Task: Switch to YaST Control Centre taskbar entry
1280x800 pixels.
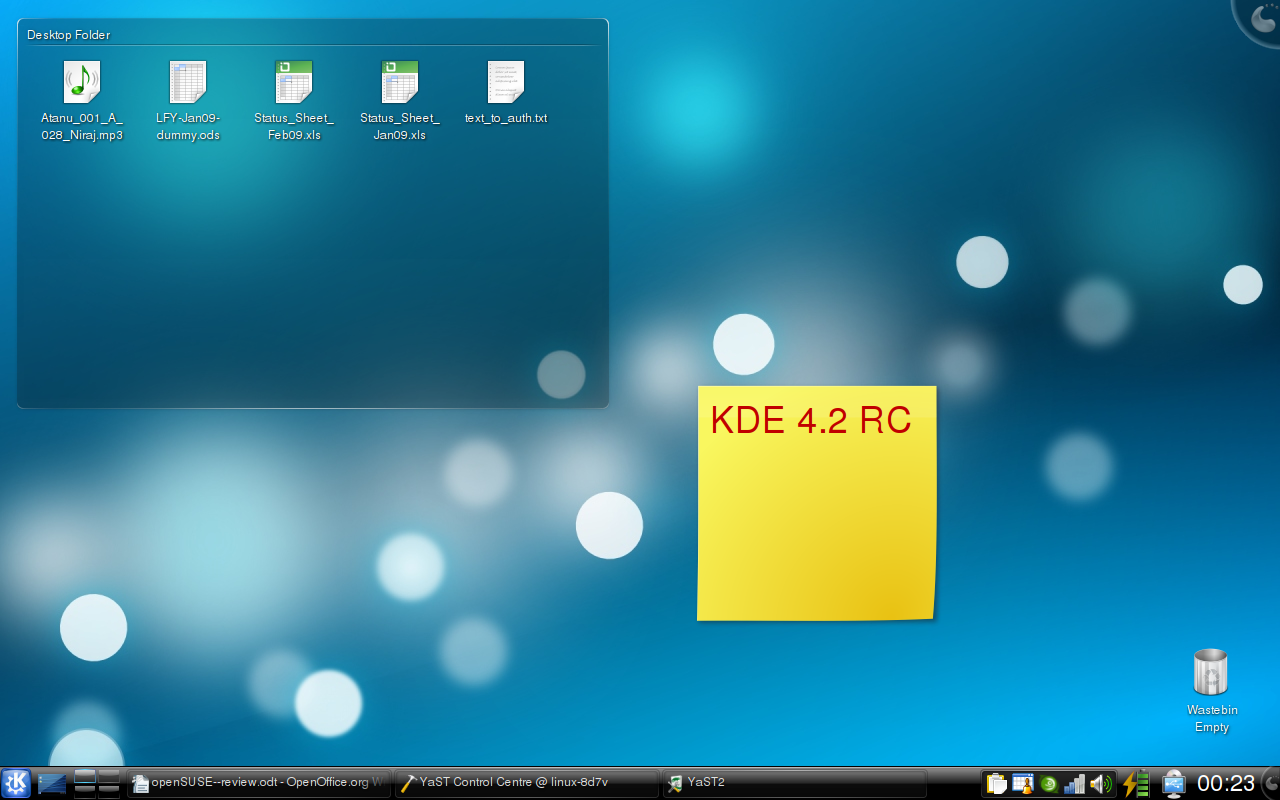Action: tap(526, 783)
